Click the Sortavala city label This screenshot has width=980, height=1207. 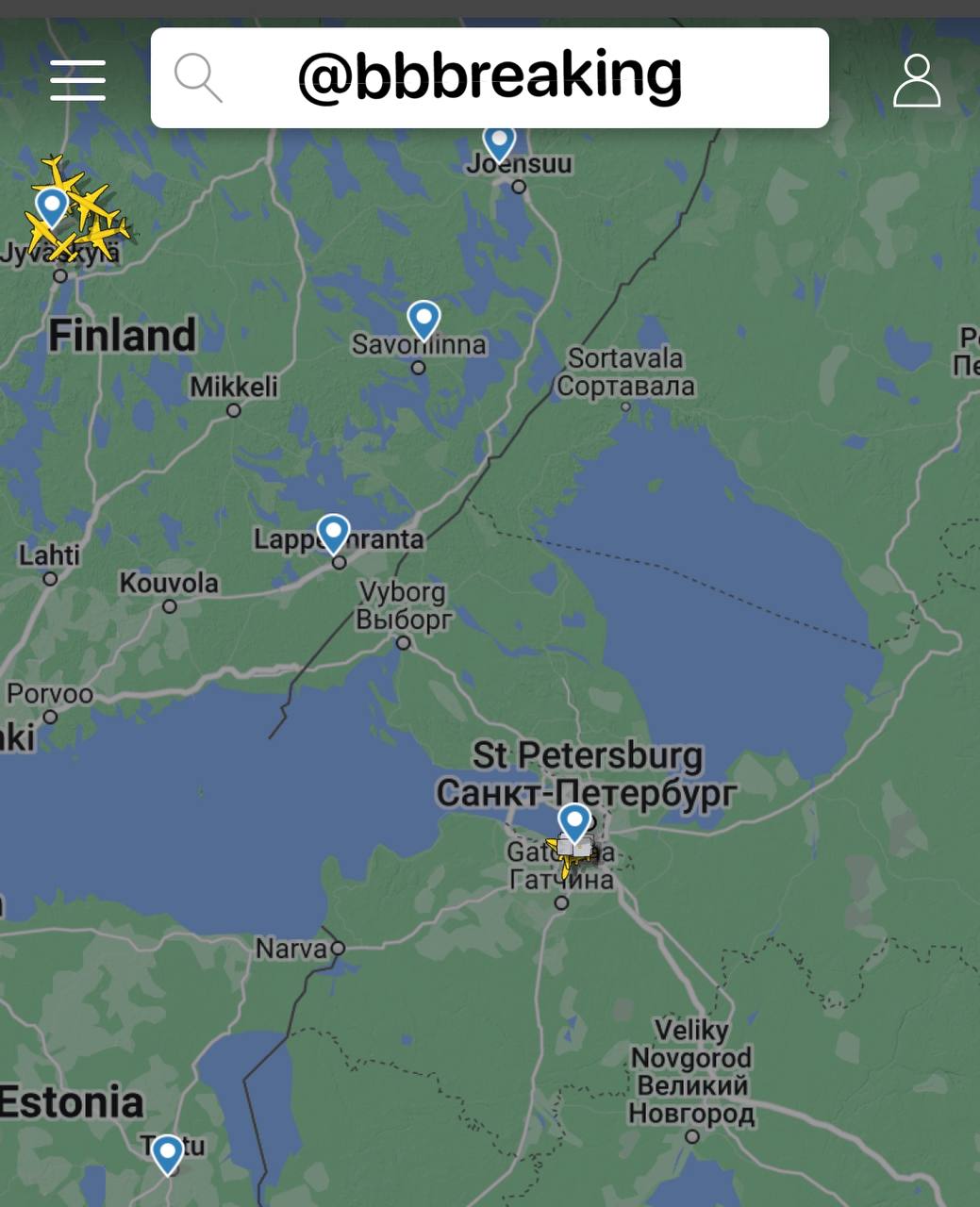point(625,372)
